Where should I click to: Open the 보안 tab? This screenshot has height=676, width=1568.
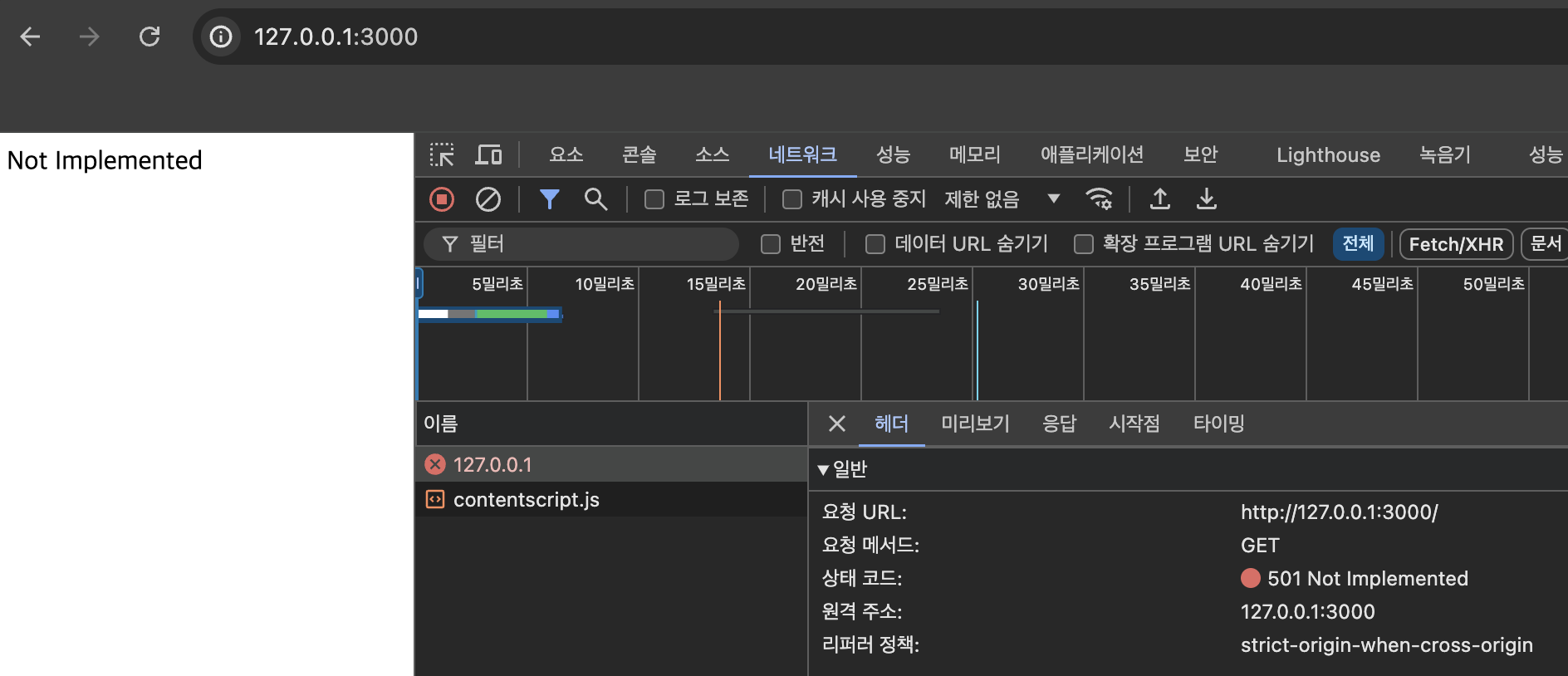tap(1201, 154)
